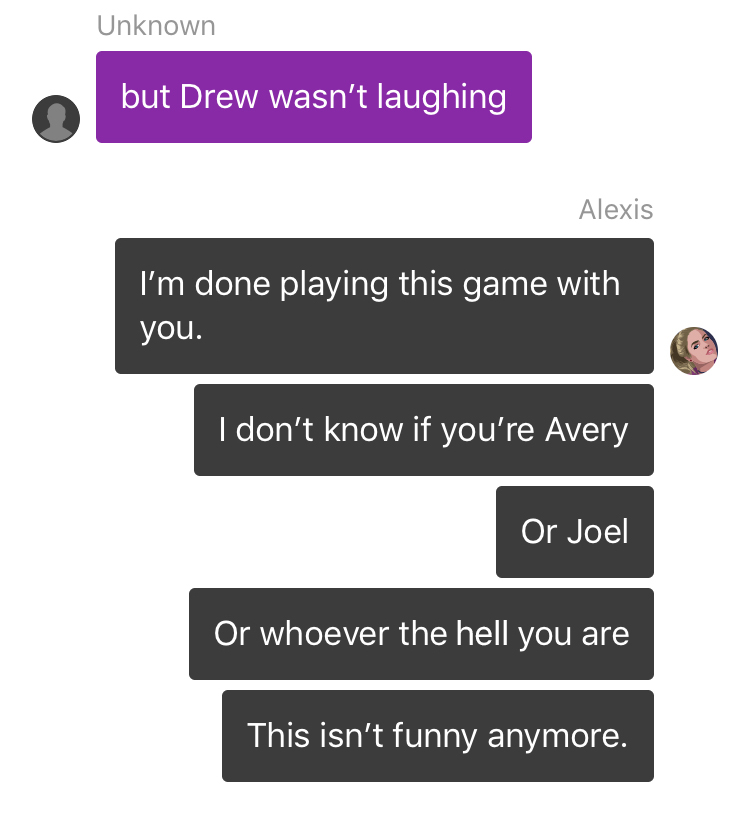Click the word "funny" in the last message
Screen dimensions: 750x830
pyautogui.click(x=435, y=736)
